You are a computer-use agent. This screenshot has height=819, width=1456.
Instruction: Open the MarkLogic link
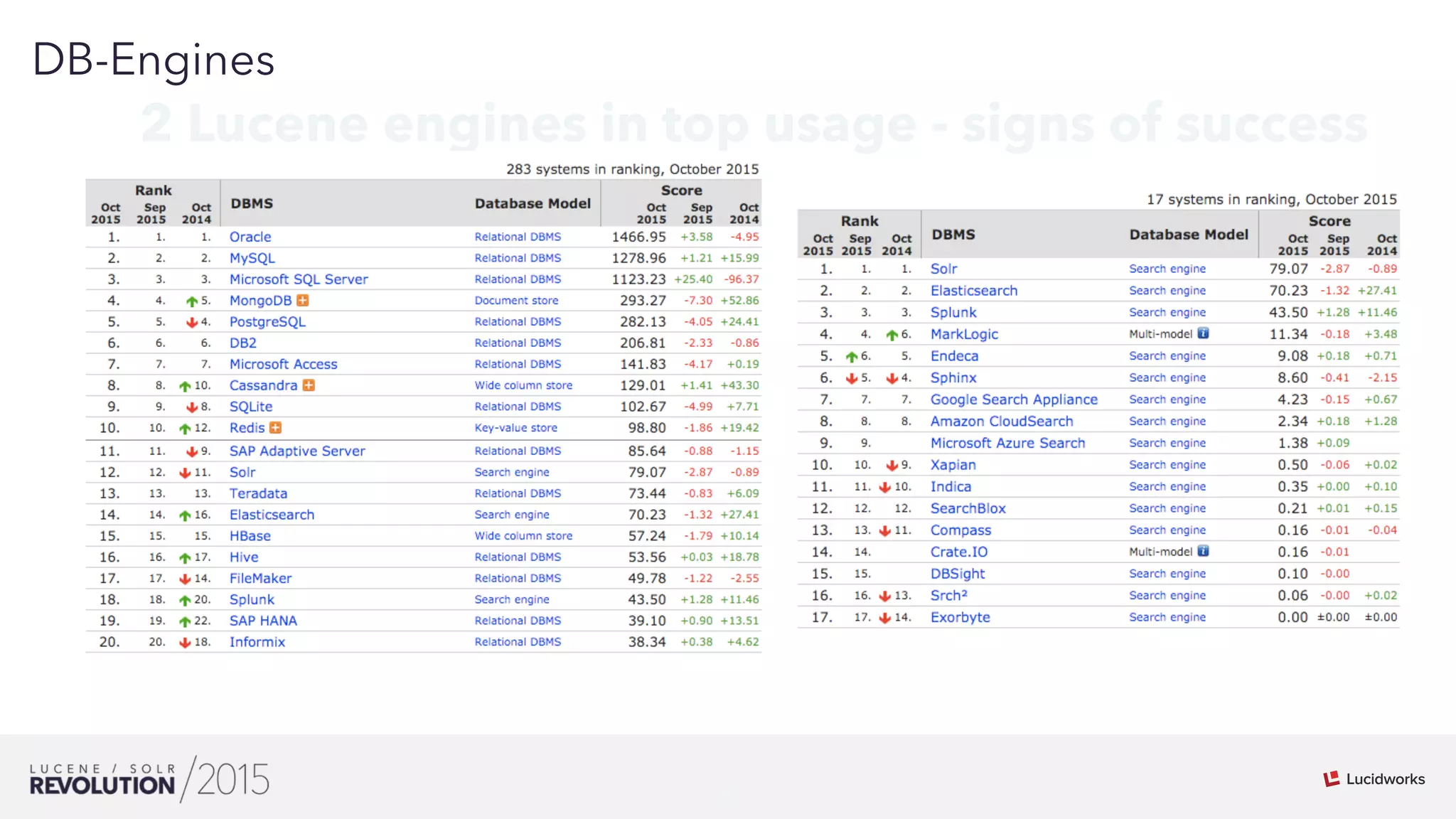964,334
